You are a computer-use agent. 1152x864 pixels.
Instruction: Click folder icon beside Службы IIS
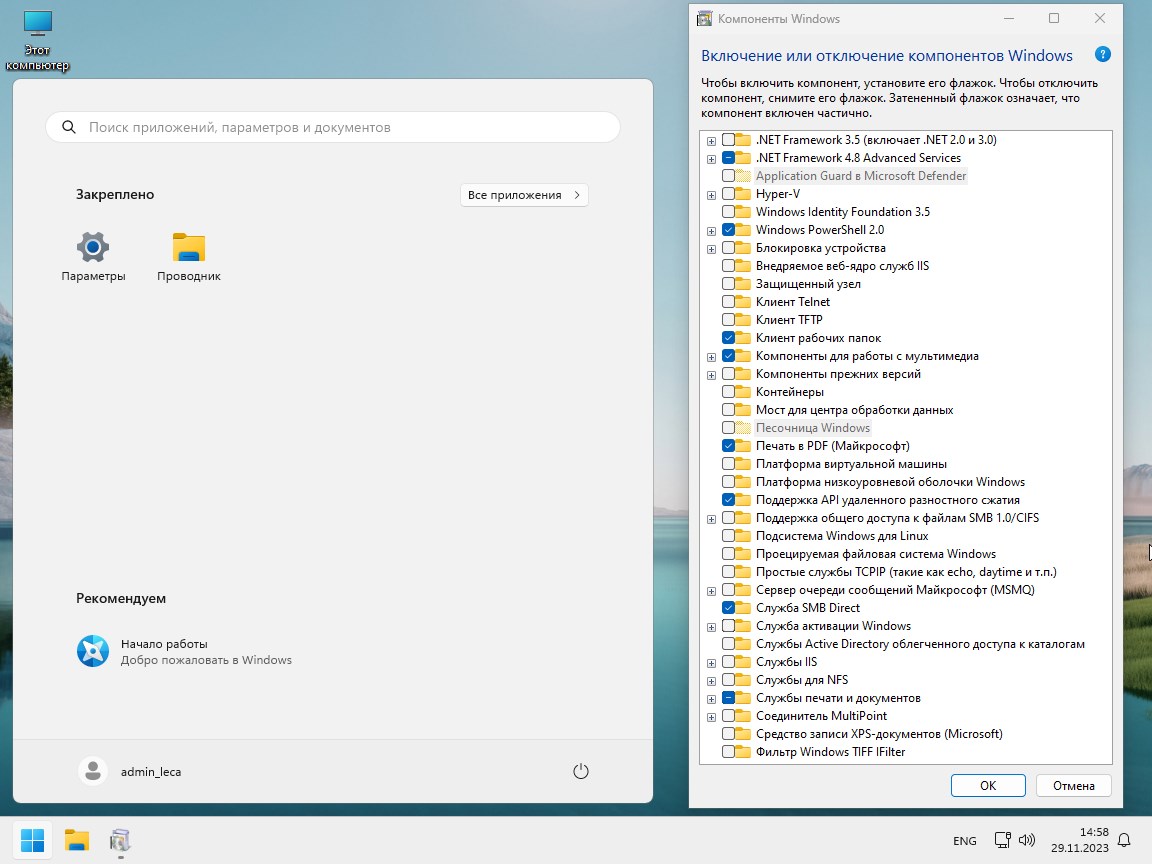[x=744, y=662]
